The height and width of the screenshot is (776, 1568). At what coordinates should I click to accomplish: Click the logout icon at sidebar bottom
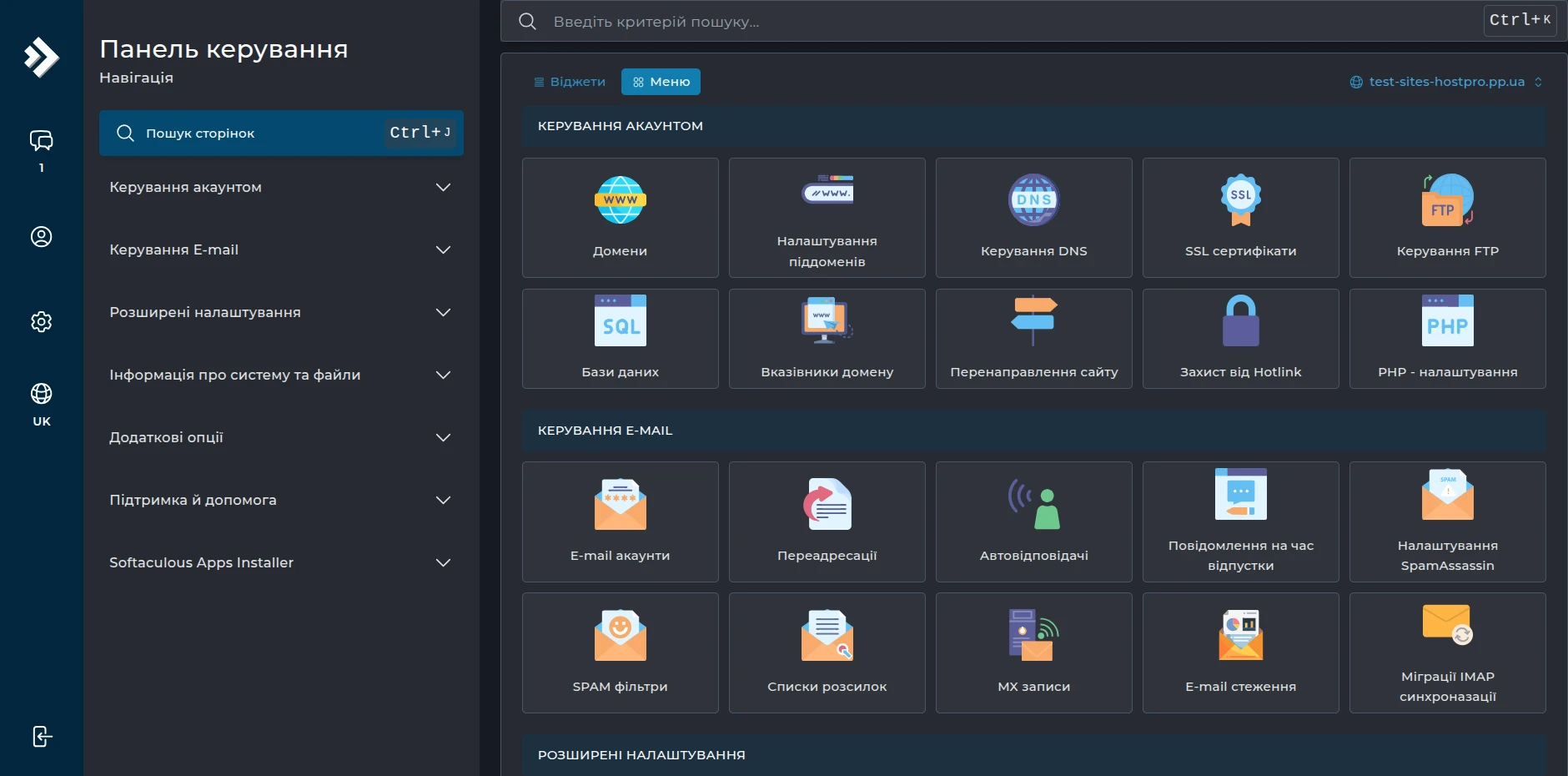click(42, 736)
